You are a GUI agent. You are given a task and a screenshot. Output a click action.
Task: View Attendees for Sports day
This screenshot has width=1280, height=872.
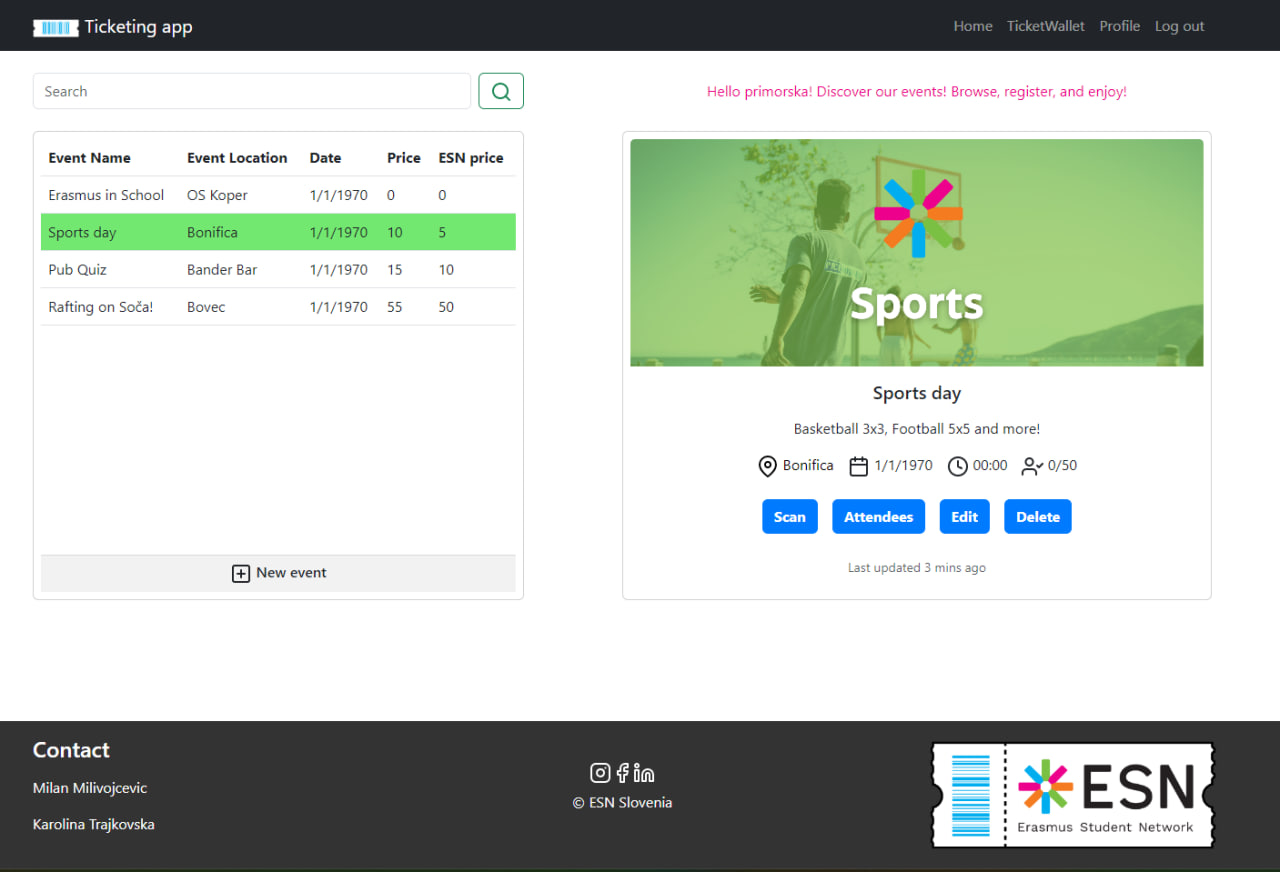[x=878, y=517]
